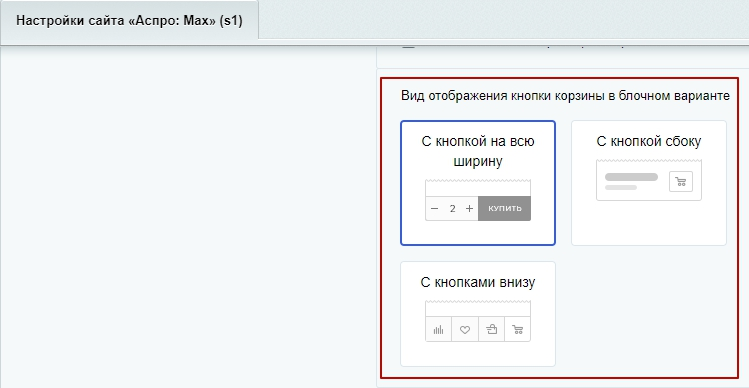
Task: Click the plus icon in the quantity preview
Action: (x=470, y=208)
